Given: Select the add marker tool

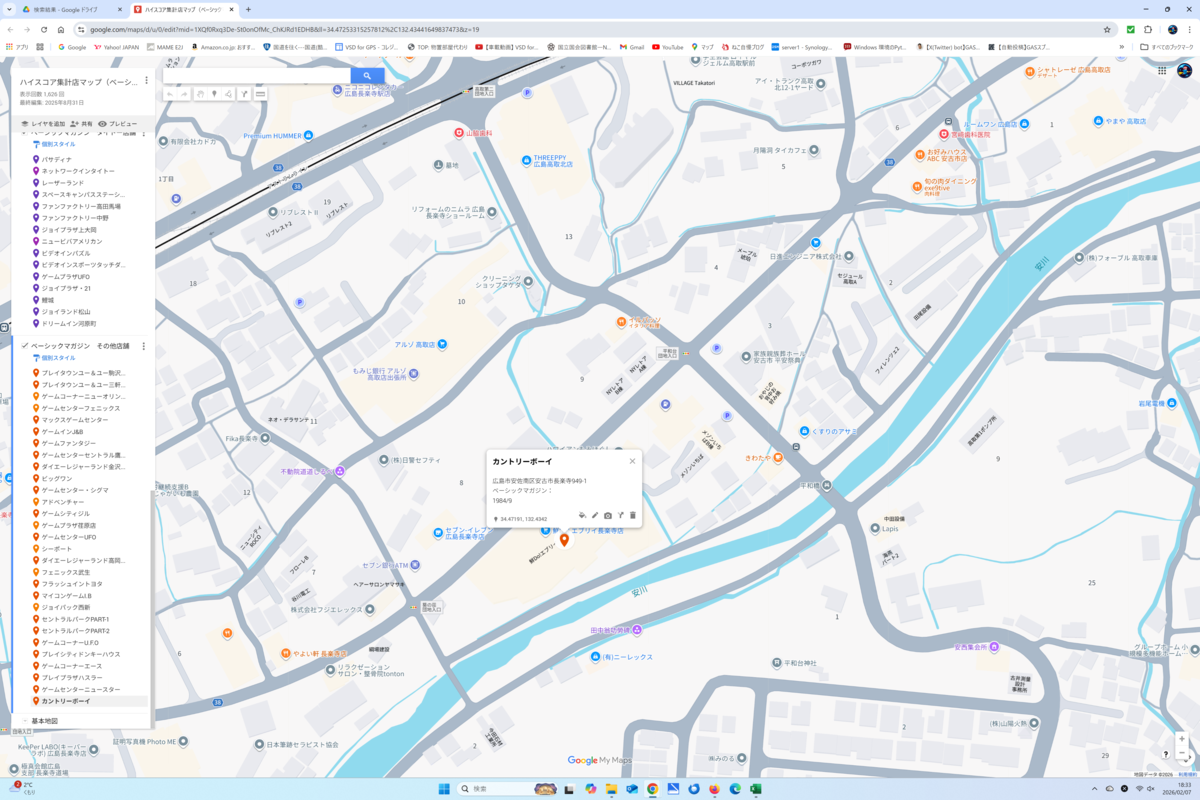Looking at the screenshot, I should click(214, 94).
